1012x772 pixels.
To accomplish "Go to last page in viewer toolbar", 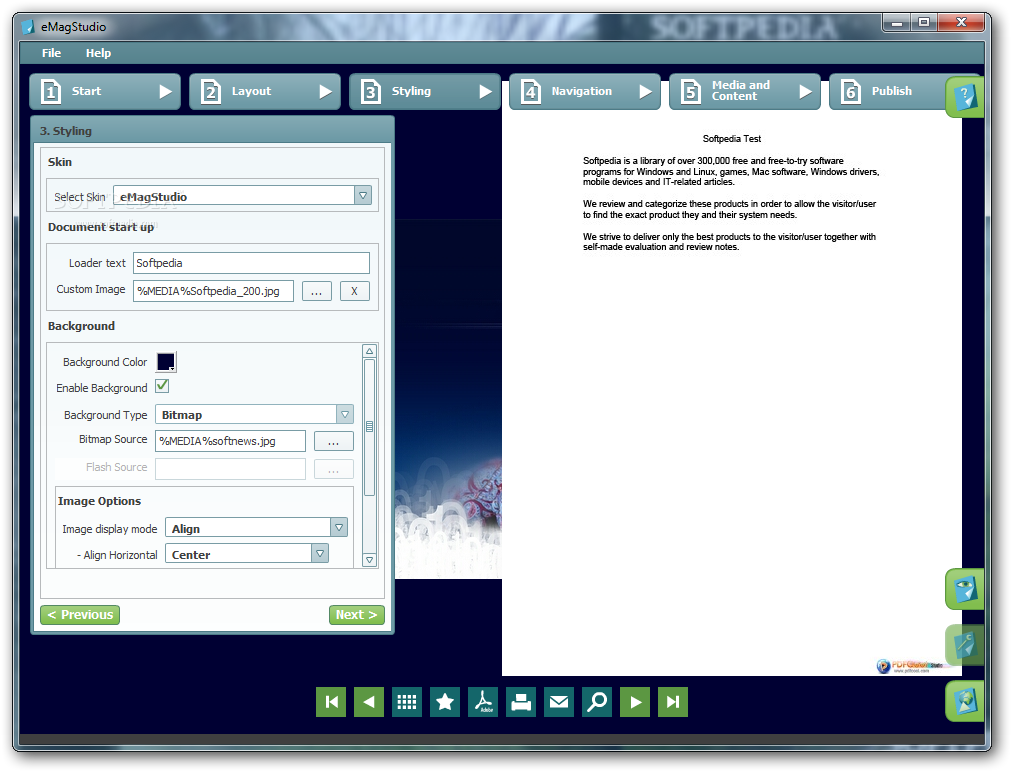I will click(x=673, y=702).
